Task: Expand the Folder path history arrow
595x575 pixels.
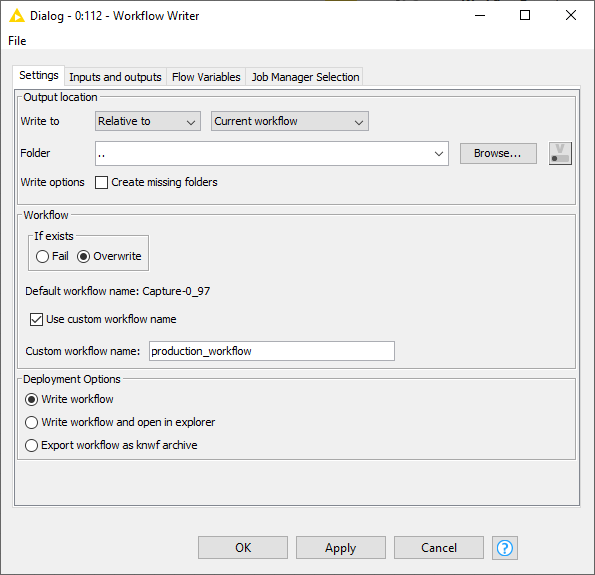Action: point(439,154)
